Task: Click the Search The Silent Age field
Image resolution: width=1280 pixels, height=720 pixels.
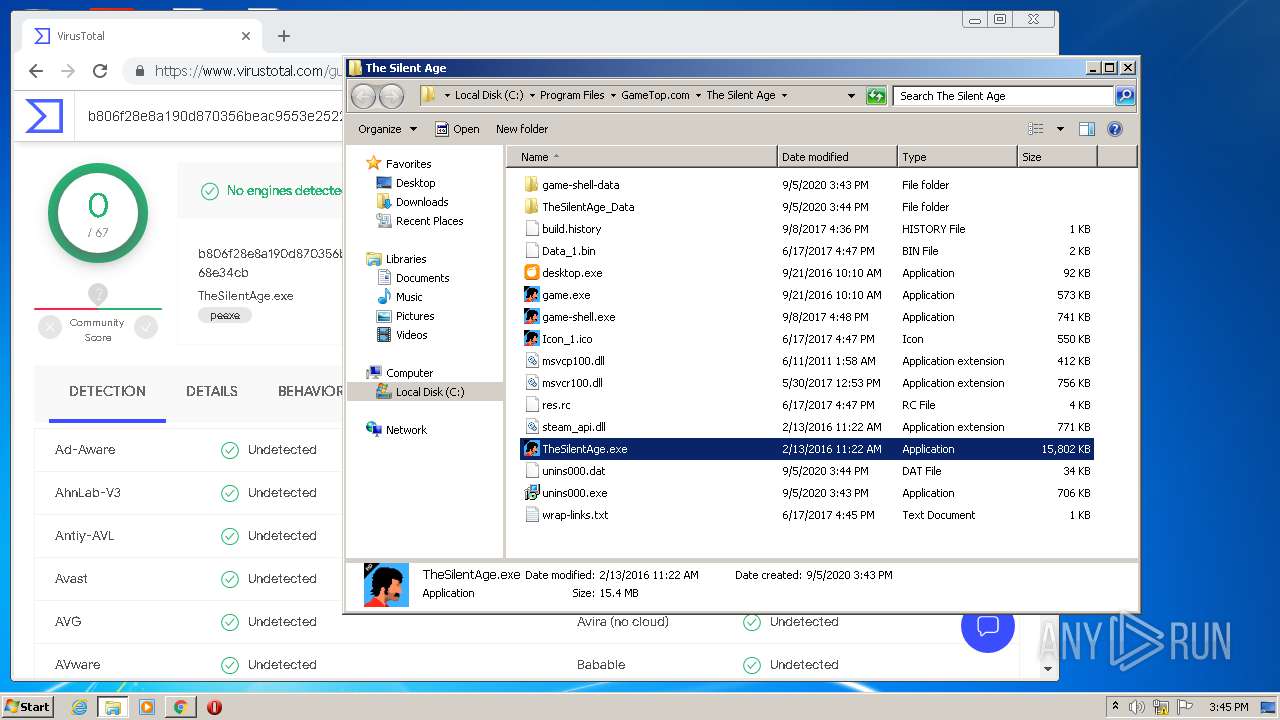Action: point(1003,96)
